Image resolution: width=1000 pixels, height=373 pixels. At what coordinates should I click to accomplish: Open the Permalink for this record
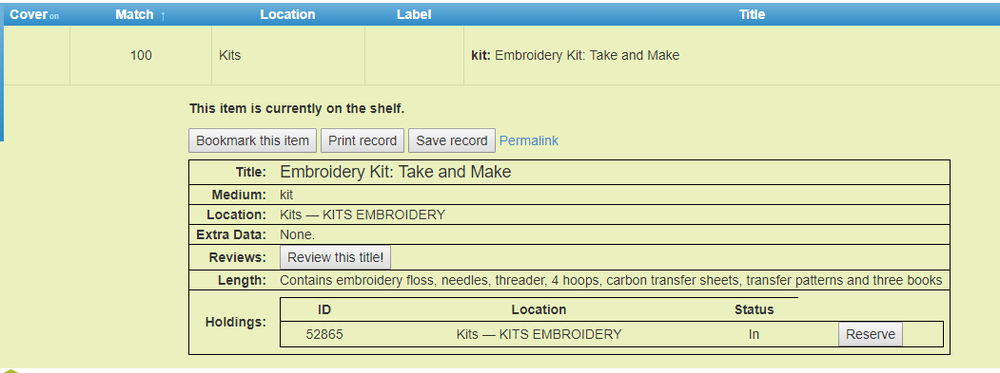pyautogui.click(x=529, y=141)
